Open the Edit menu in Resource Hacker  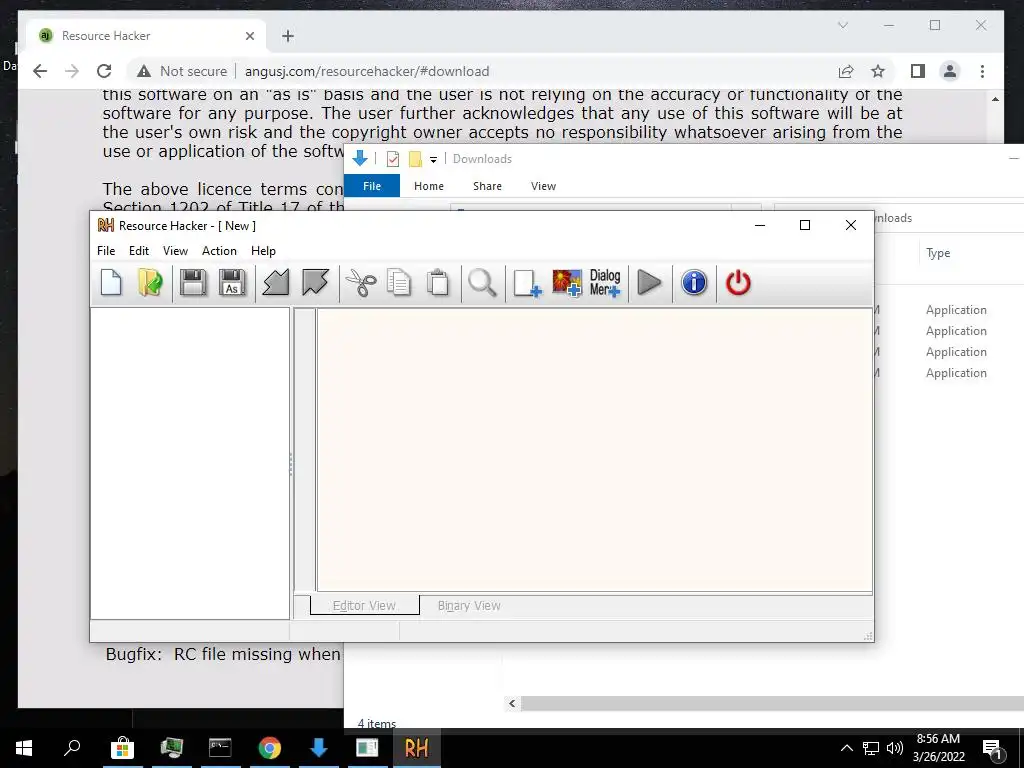138,251
